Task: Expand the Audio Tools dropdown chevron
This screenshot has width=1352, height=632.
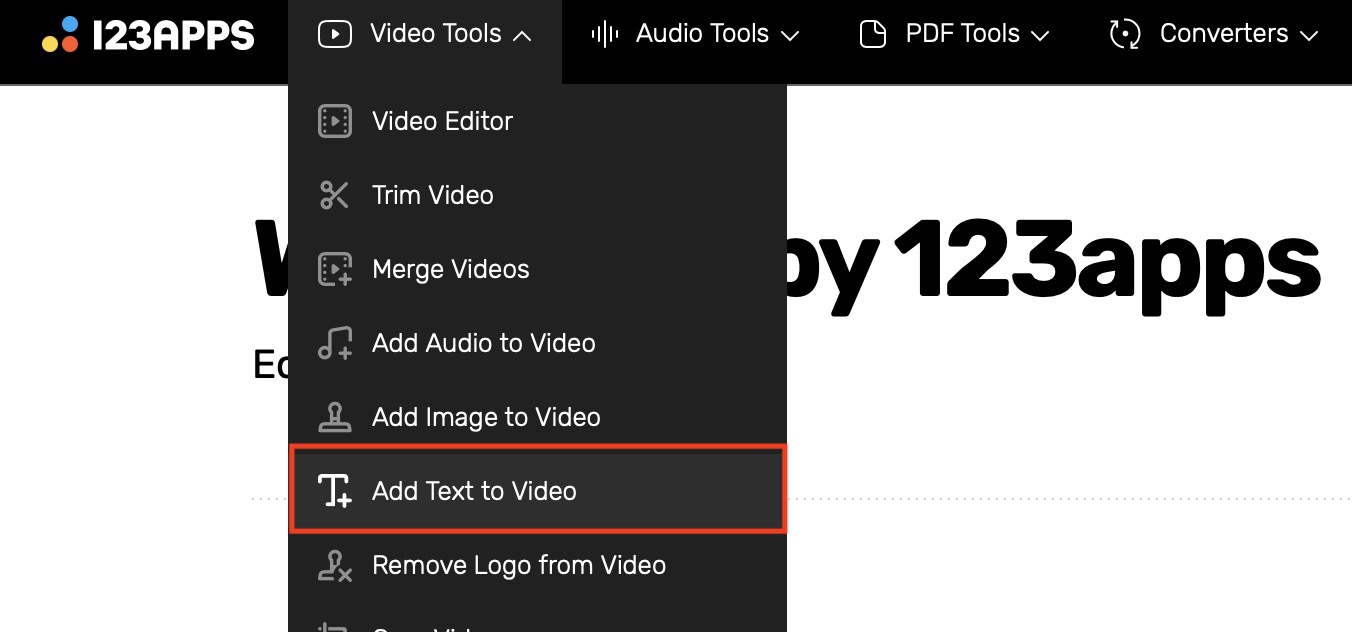Action: (790, 35)
